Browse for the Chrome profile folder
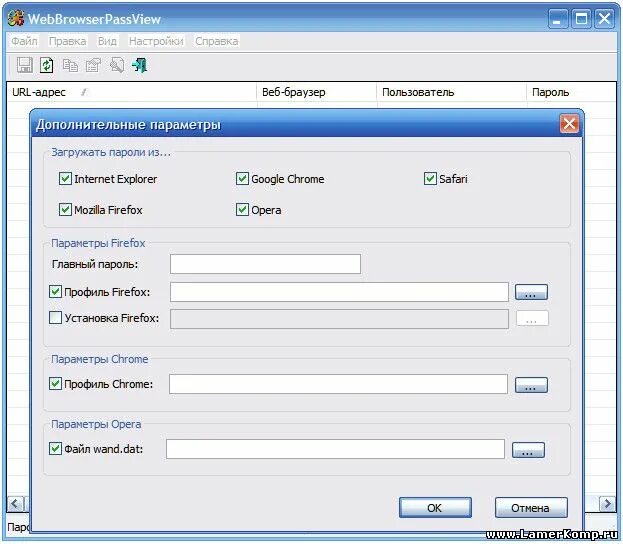 531,385
